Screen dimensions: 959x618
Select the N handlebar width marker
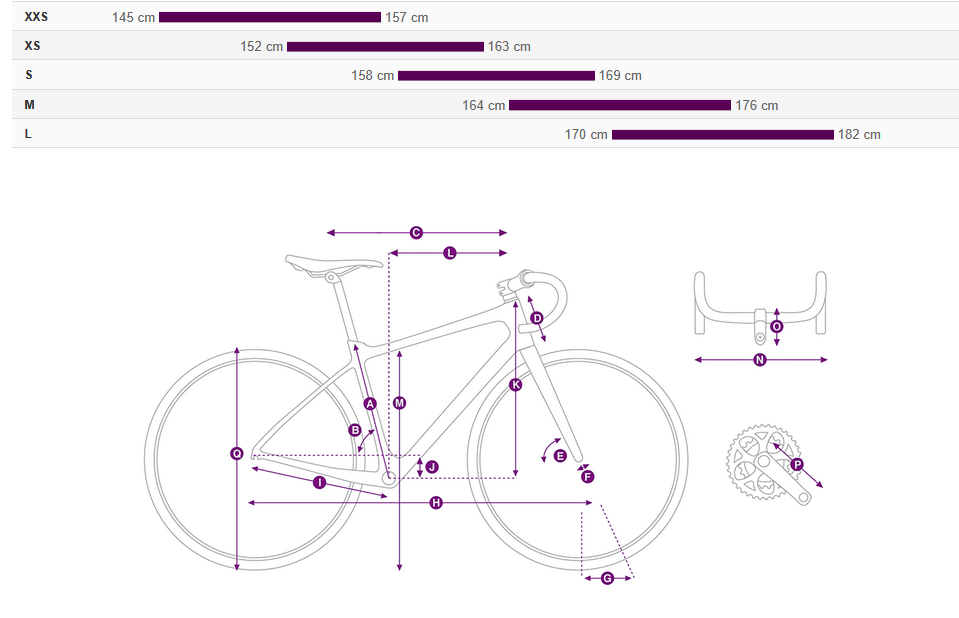[760, 360]
